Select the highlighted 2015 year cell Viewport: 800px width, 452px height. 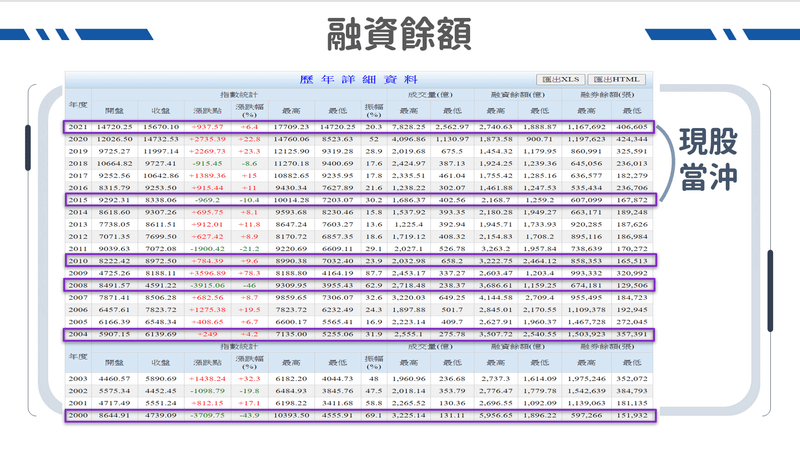[x=78, y=199]
